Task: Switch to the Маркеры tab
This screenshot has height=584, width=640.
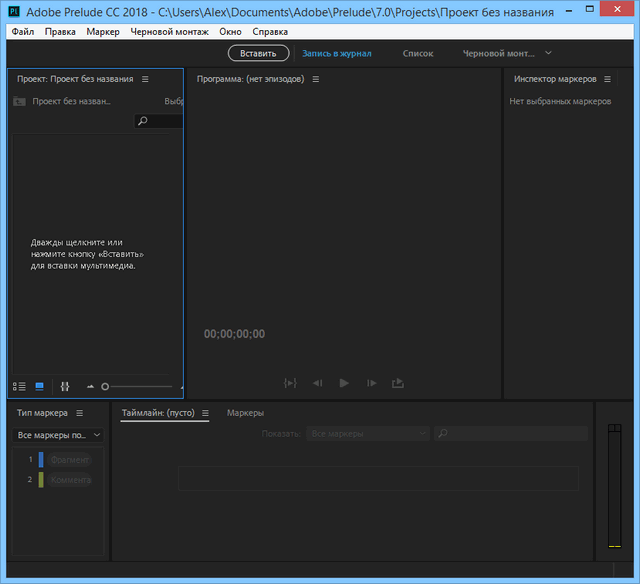Action: point(245,413)
